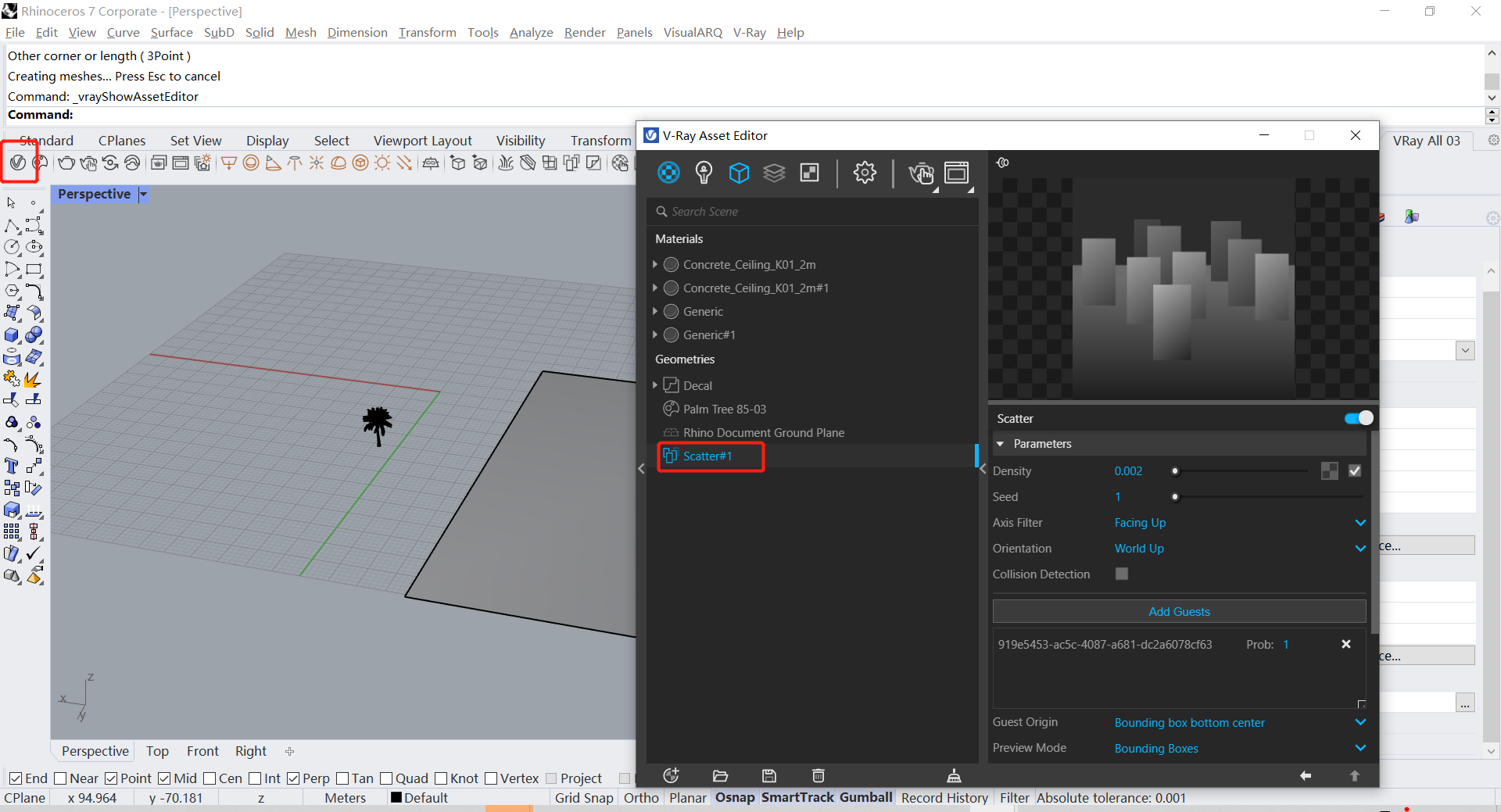Click the preview options icon above swatch
Image resolution: width=1501 pixels, height=812 pixels.
1003,163
